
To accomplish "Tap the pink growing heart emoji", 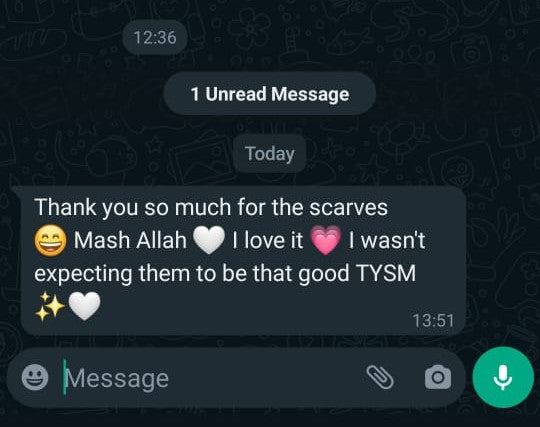I will [x=326, y=240].
